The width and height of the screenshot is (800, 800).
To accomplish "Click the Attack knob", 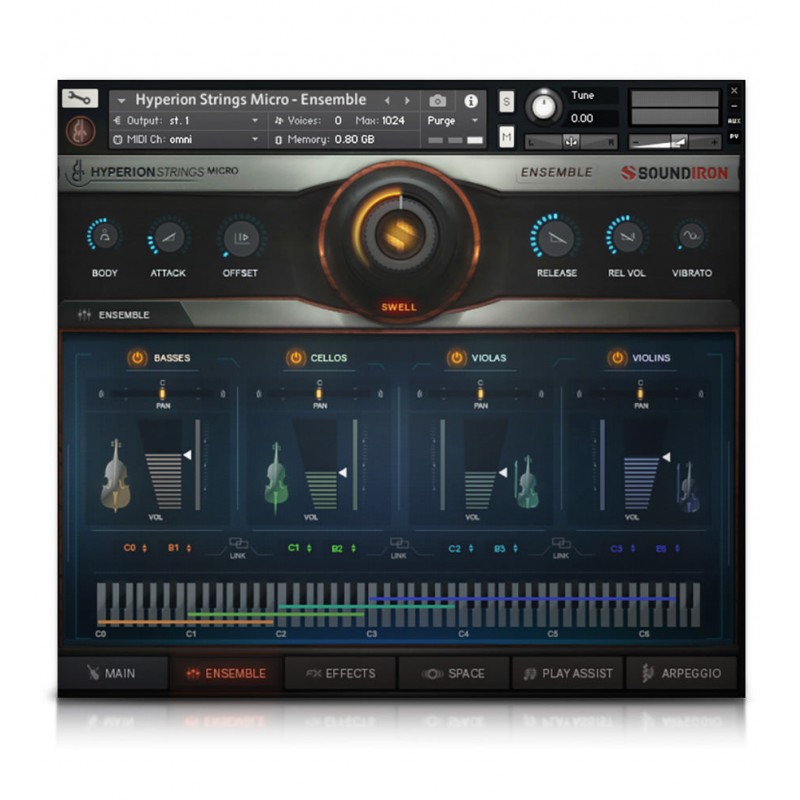I will click(168, 238).
